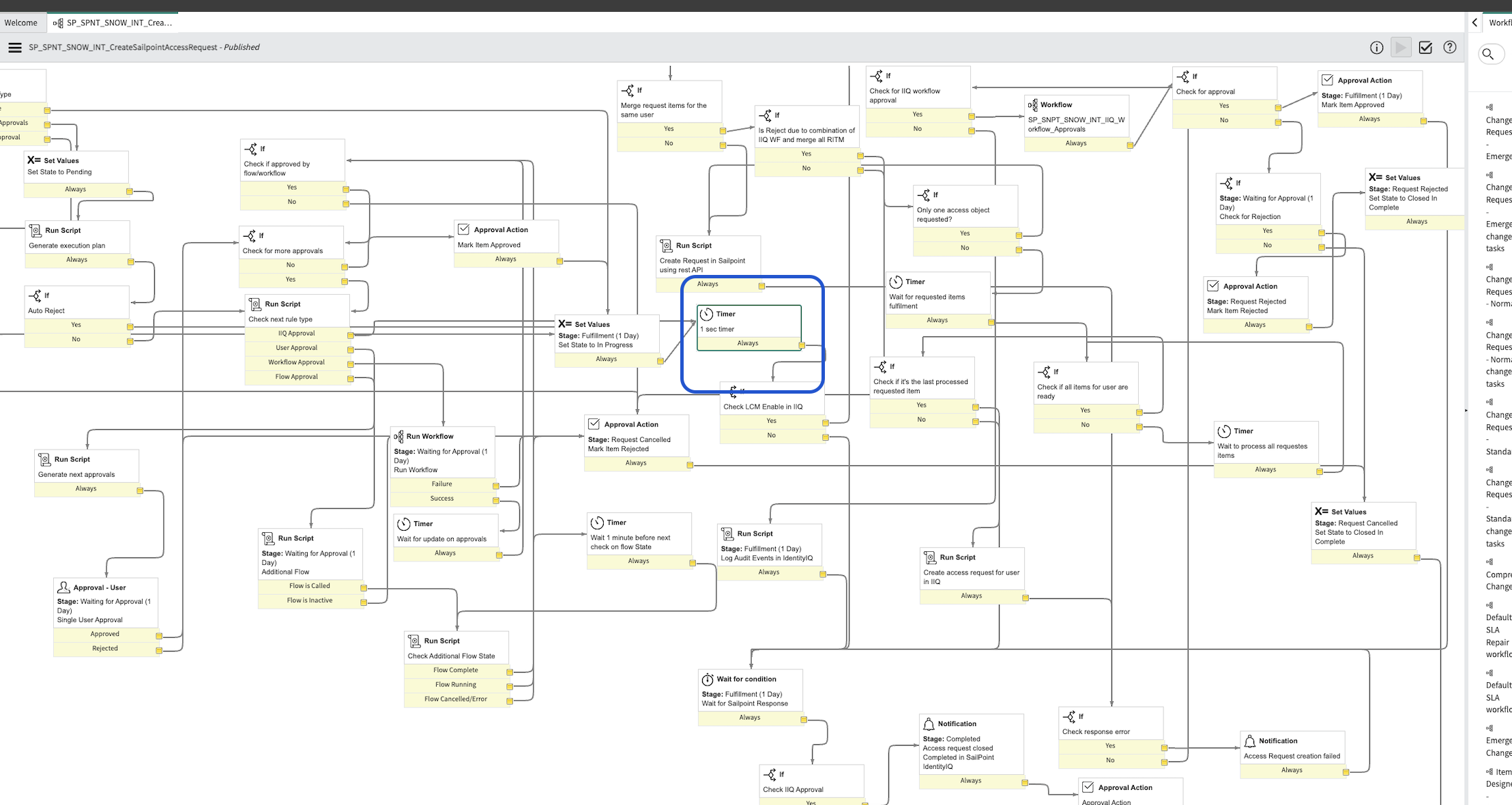Click the clock icon on Wait for update on approvals
This screenshot has width=1512, height=805.
403,524
